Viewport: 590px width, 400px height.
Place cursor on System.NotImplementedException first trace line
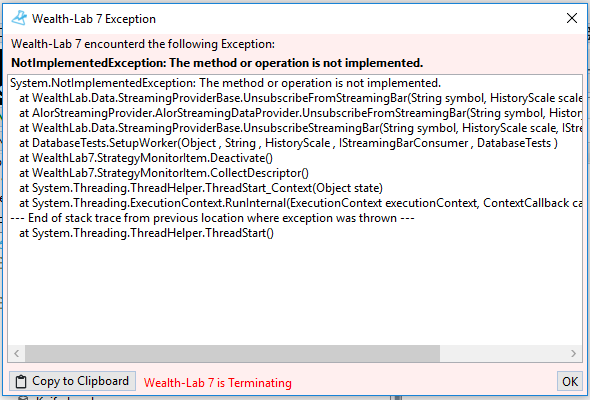pos(225,83)
